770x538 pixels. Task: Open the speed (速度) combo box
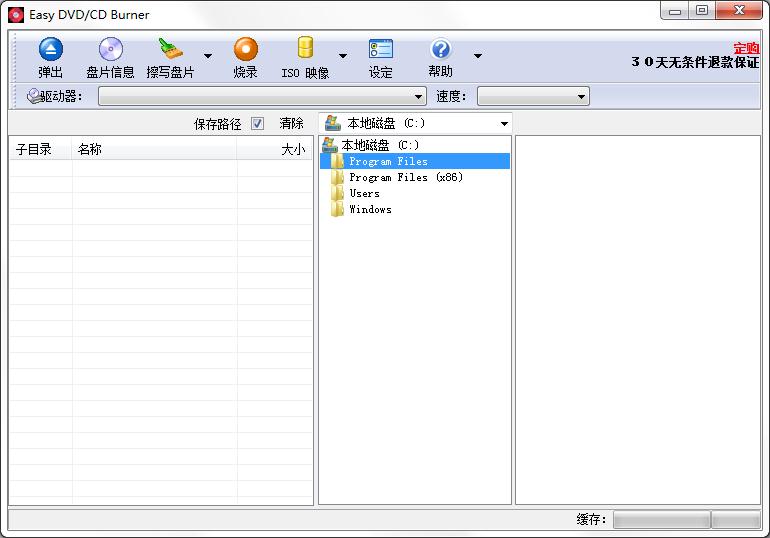coord(533,97)
